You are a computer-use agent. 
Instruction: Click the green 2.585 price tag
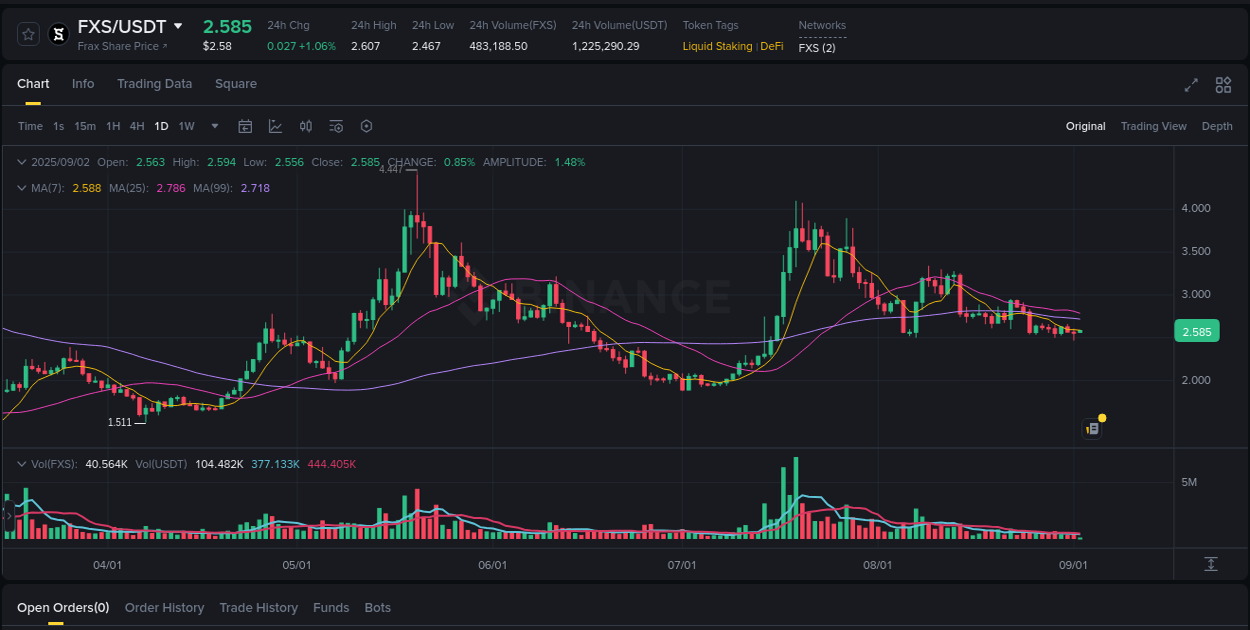tap(1196, 331)
